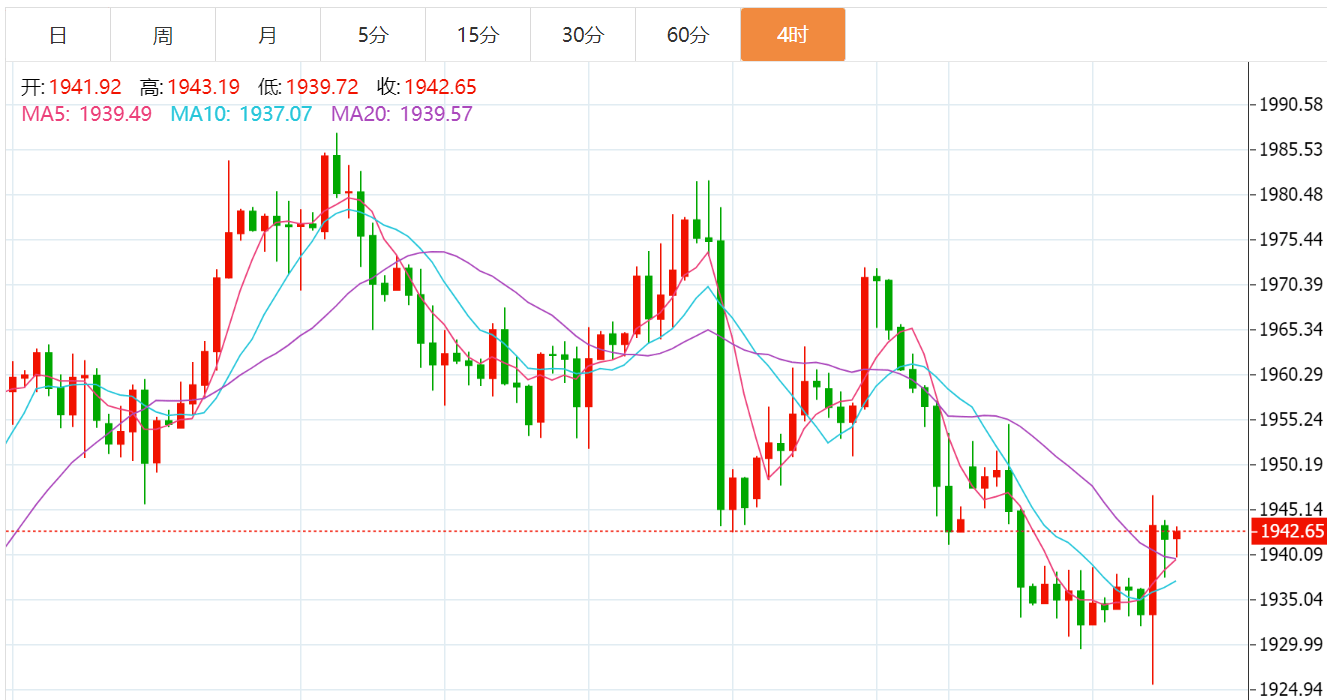Click the rightmost candlestick on the chart
This screenshot has height=700, width=1327.
pyautogui.click(x=1177, y=535)
